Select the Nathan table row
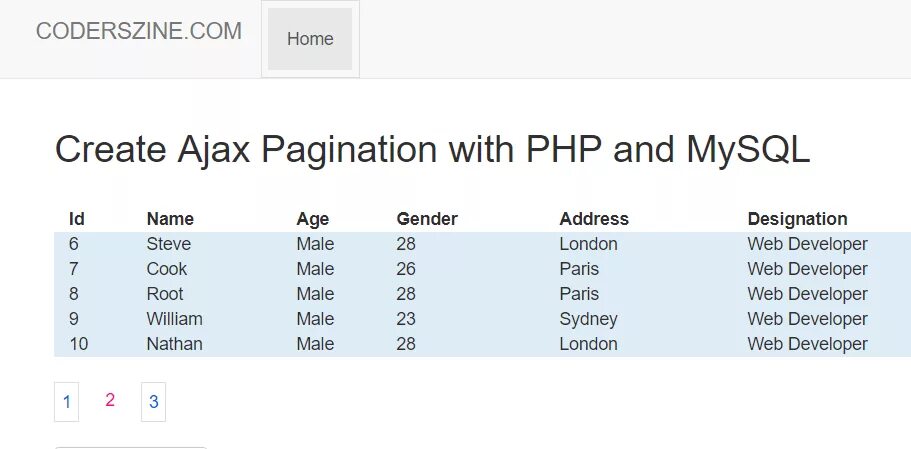The width and height of the screenshot is (911, 449). 482,344
